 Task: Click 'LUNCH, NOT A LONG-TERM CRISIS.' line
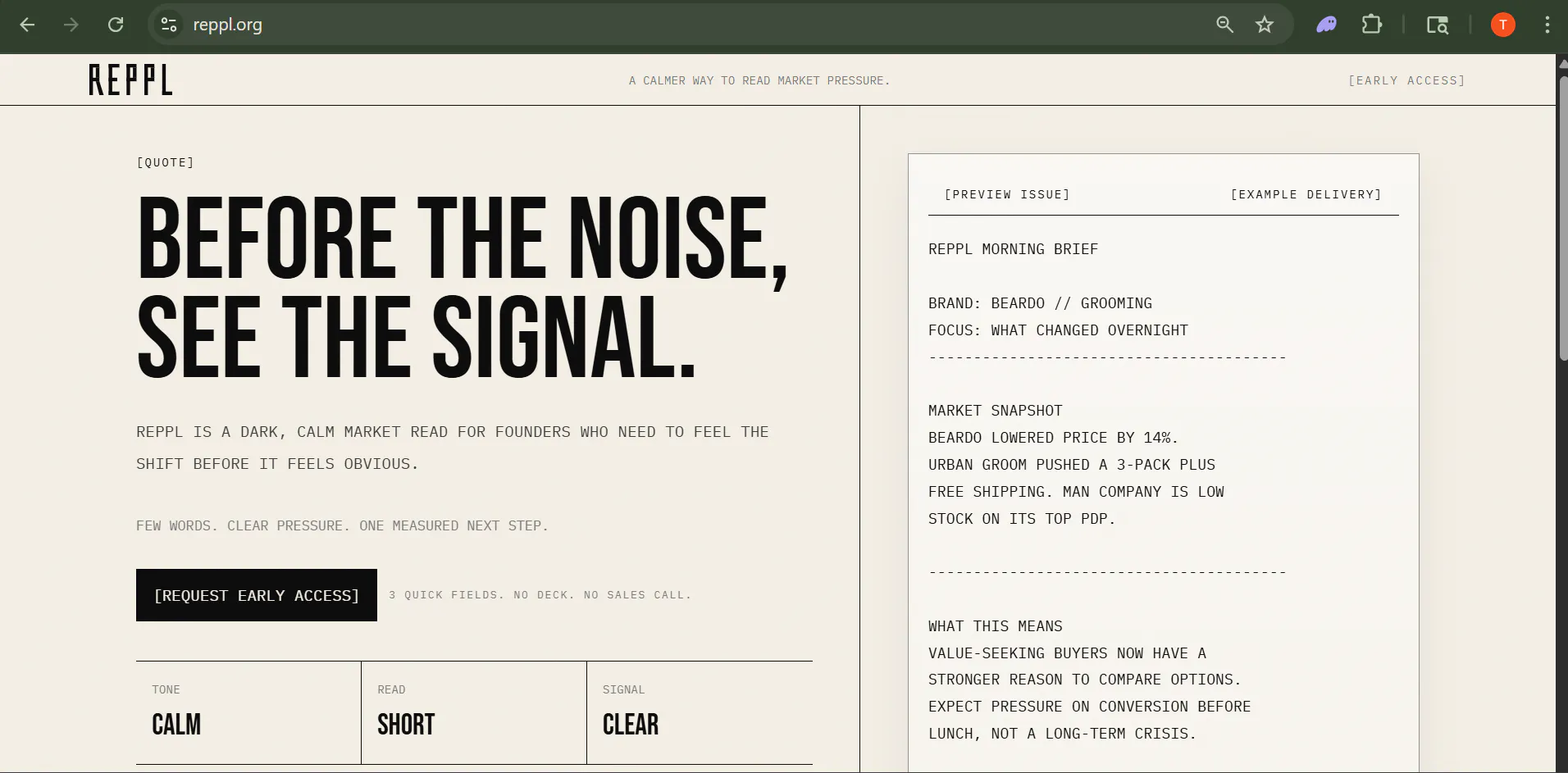tap(1062, 734)
